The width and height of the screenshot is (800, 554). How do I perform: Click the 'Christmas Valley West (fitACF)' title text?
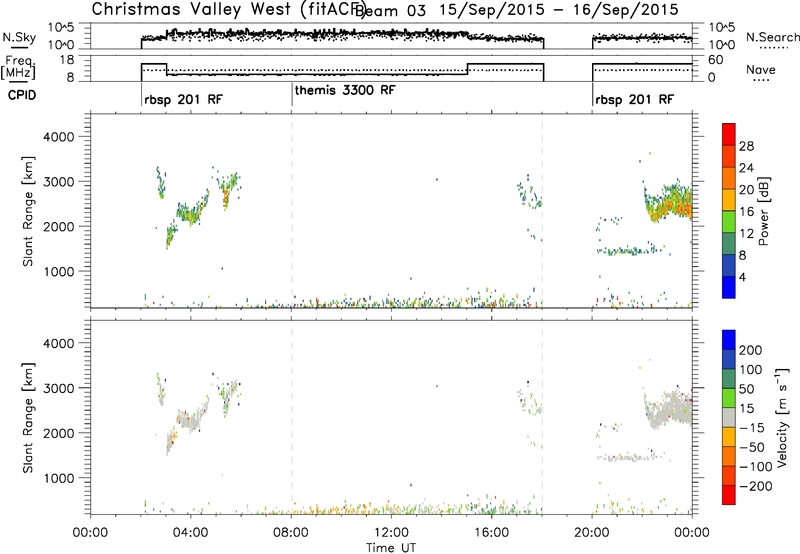click(229, 9)
